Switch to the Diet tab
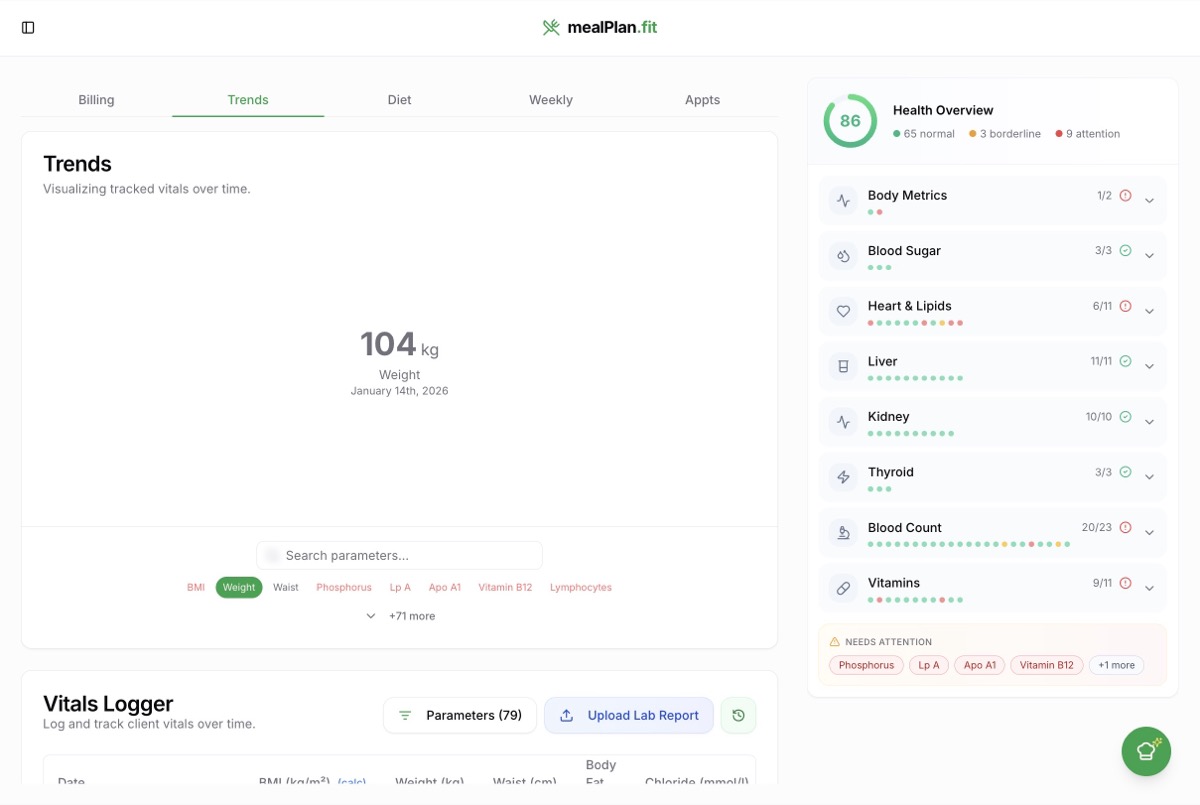Viewport: 1200px width, 805px height. 399,100
